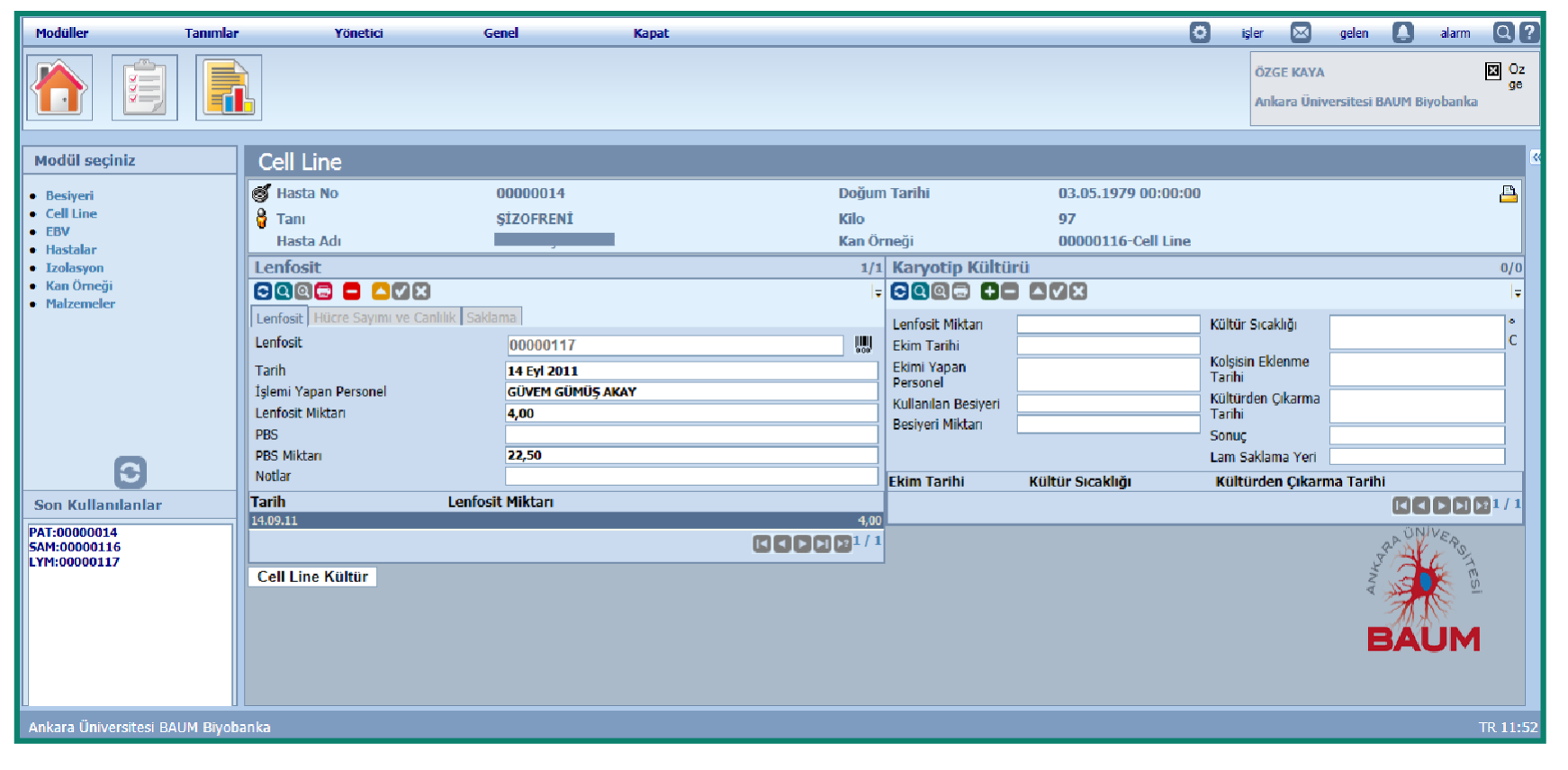1568x770 pixels.
Task: Click the refresh icon in the left sidebar
Action: (x=131, y=472)
